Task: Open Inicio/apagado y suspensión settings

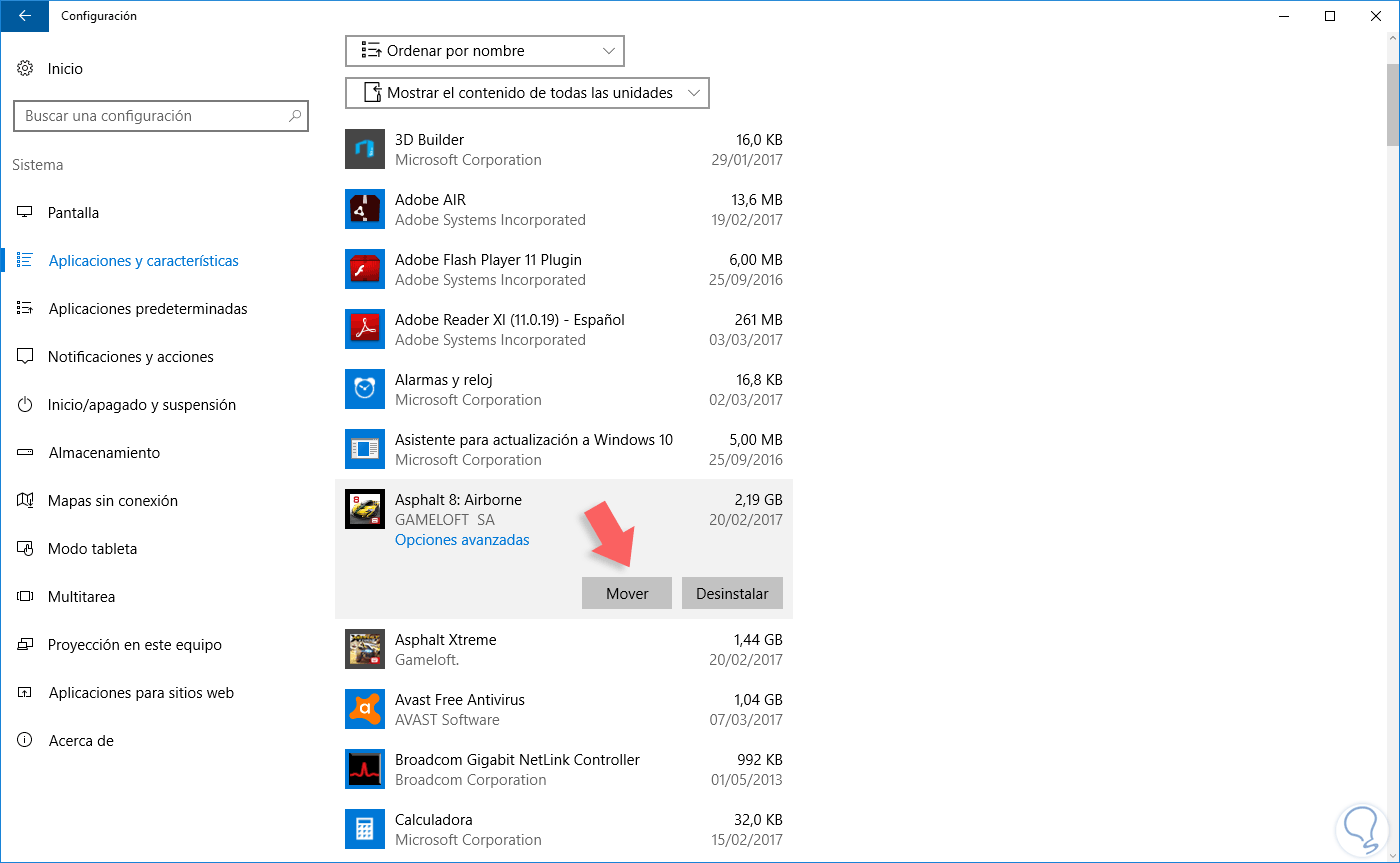Action: click(x=142, y=405)
